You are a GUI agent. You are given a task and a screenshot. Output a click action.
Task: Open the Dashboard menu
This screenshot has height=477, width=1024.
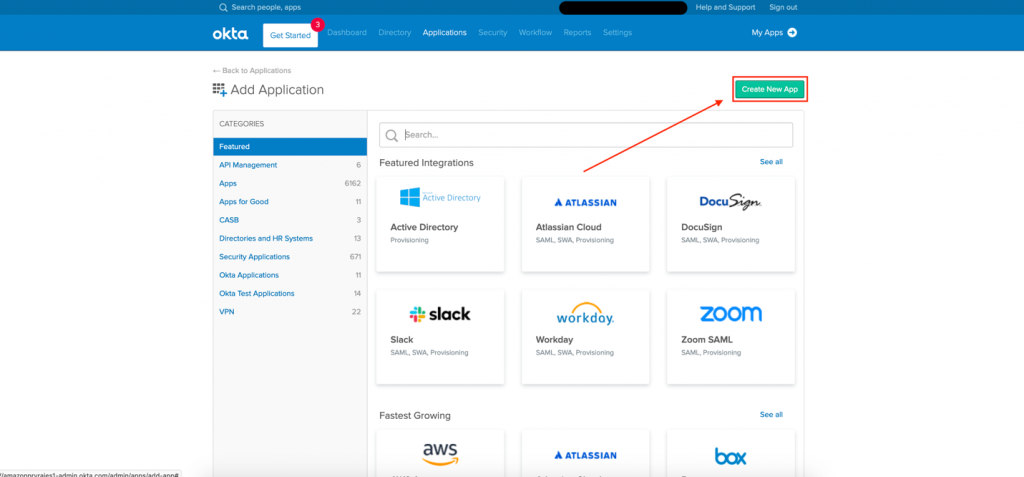tap(347, 33)
